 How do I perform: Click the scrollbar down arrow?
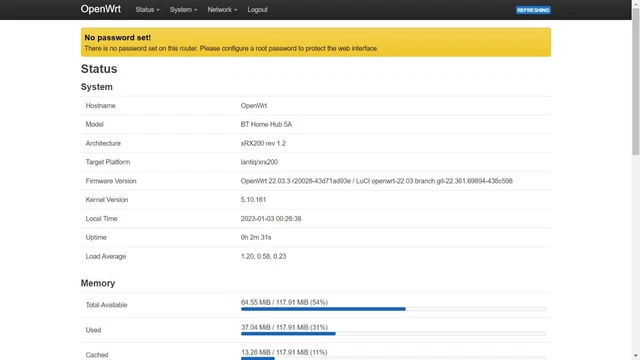coord(636,356)
